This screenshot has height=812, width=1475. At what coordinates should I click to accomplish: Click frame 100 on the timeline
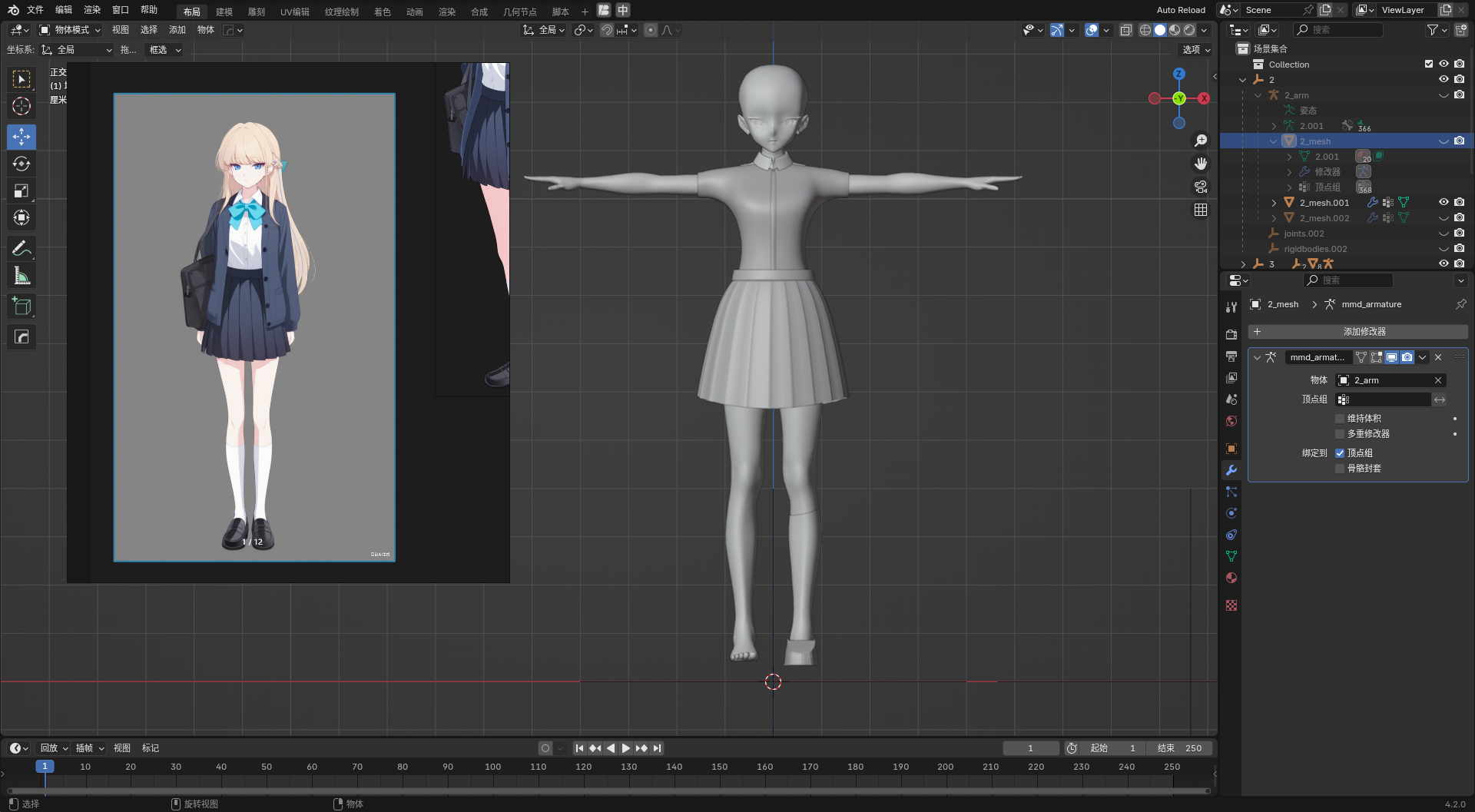click(x=493, y=767)
